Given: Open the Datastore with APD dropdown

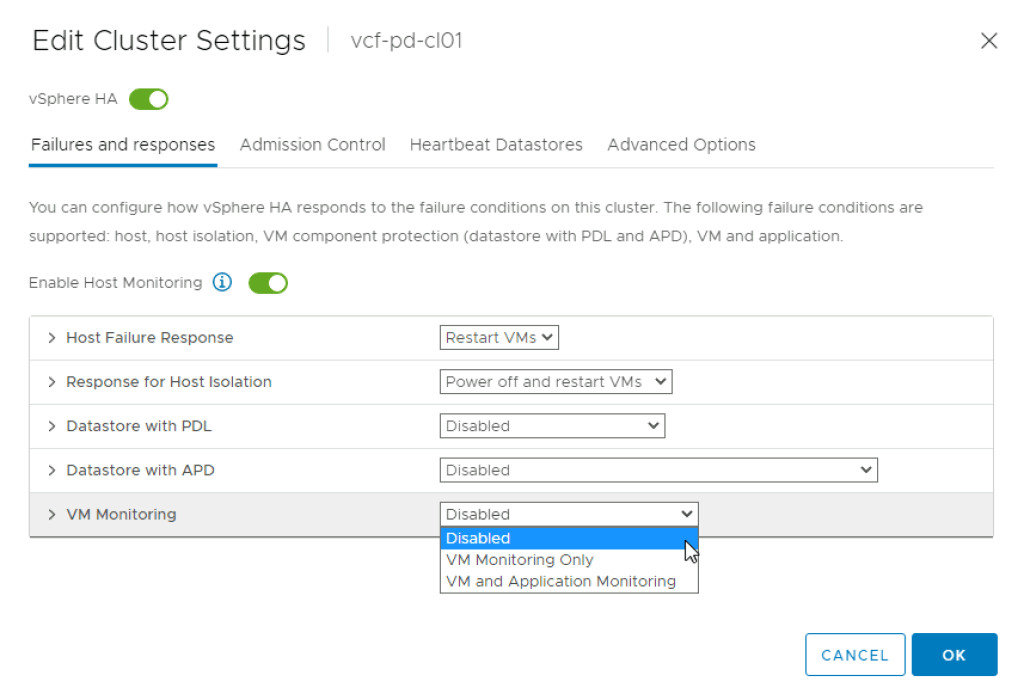Looking at the screenshot, I should click(x=658, y=470).
